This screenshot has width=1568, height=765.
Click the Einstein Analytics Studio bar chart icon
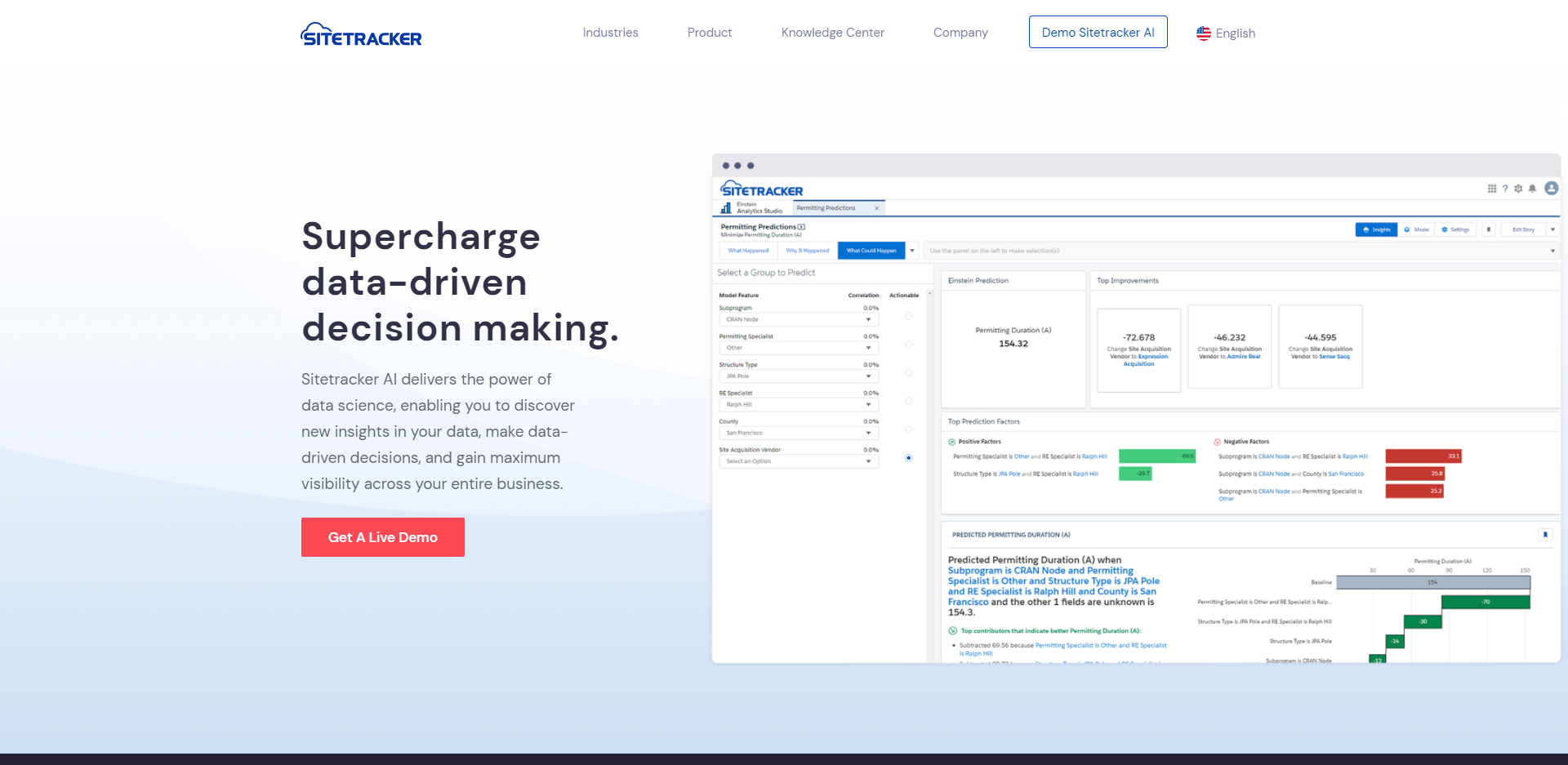coord(726,208)
